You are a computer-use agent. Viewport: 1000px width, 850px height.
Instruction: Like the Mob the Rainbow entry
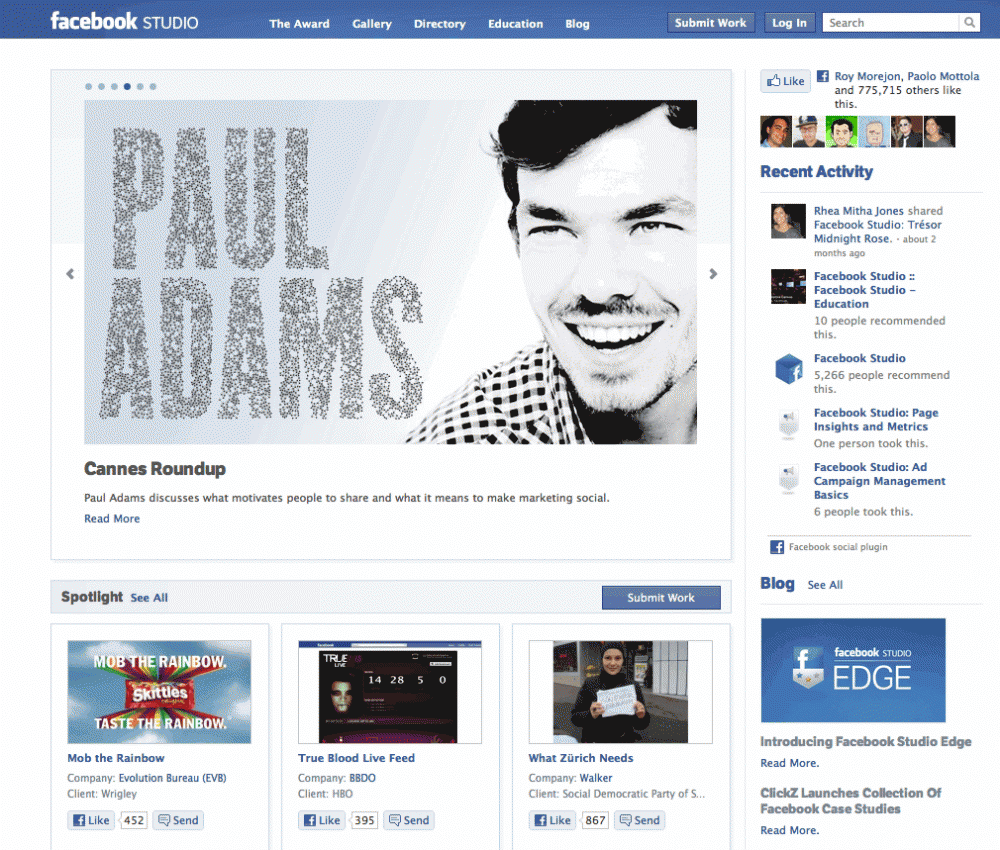(x=91, y=820)
